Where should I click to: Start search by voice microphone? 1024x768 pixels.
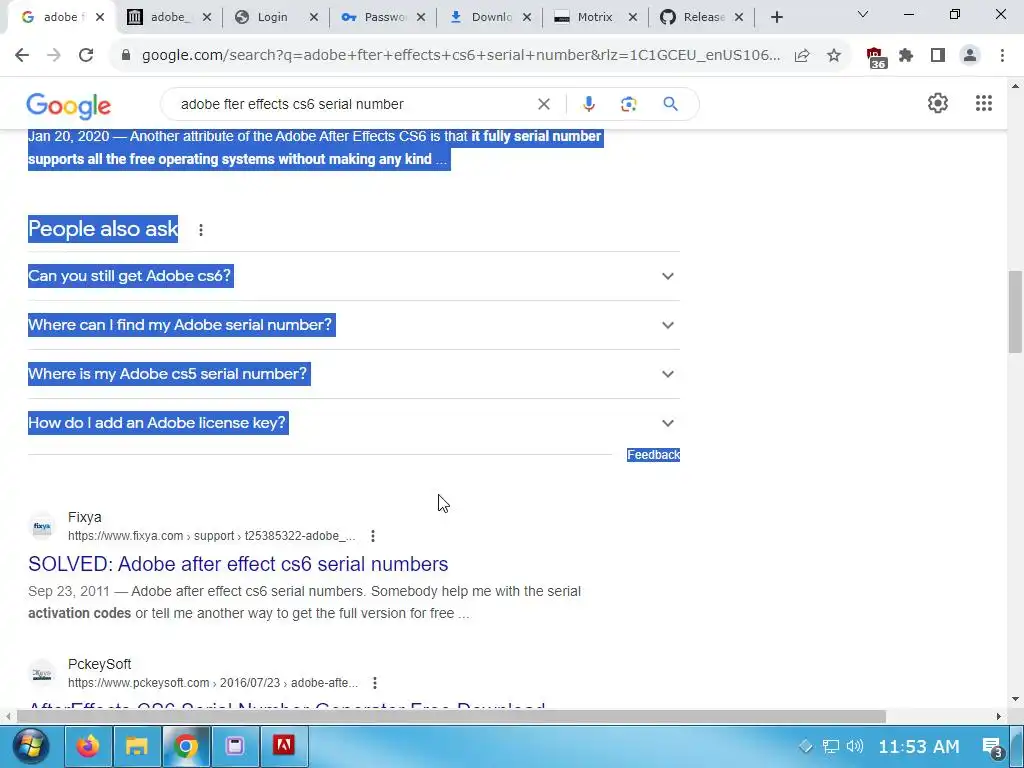(x=588, y=104)
